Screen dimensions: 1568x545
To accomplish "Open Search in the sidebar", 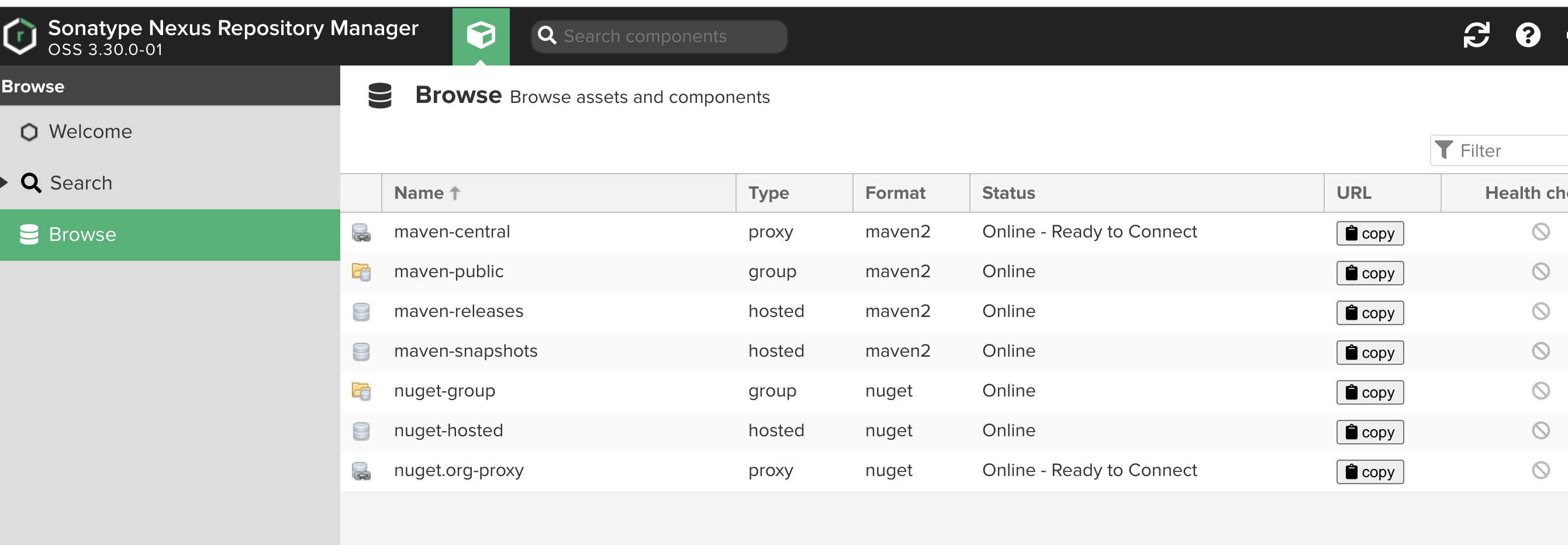I will point(170,182).
